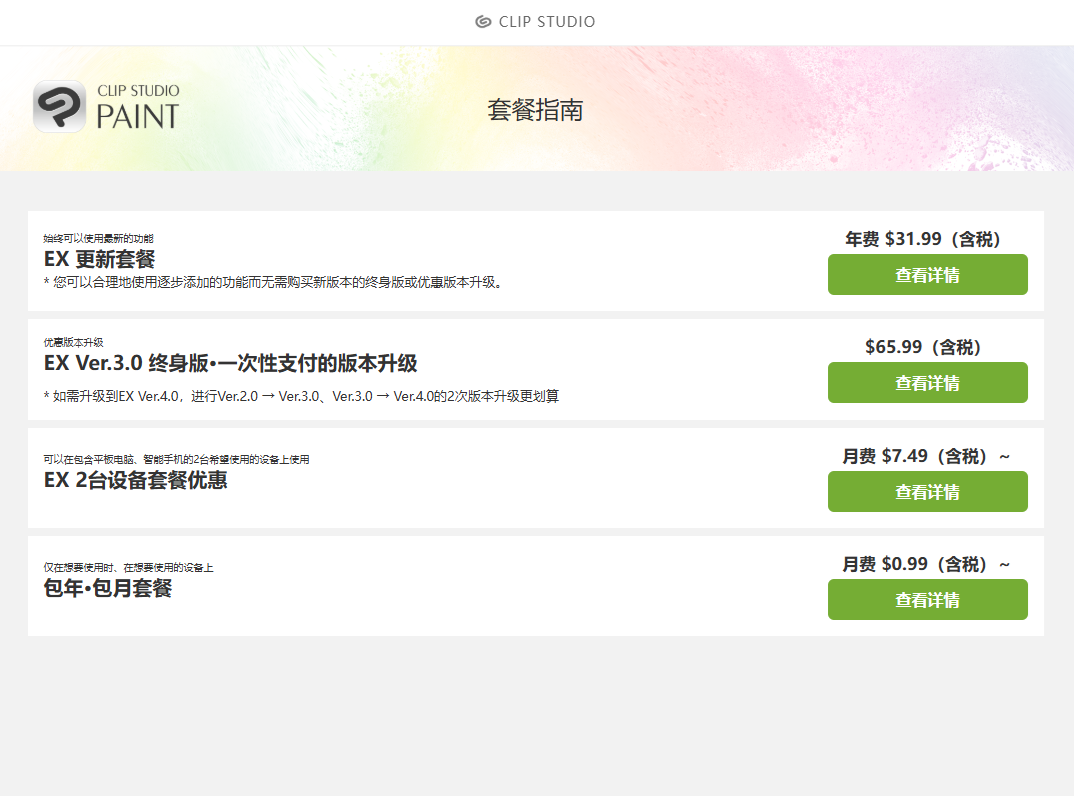
Task: Click the 年费 $31.99 price label
Action: 923,239
